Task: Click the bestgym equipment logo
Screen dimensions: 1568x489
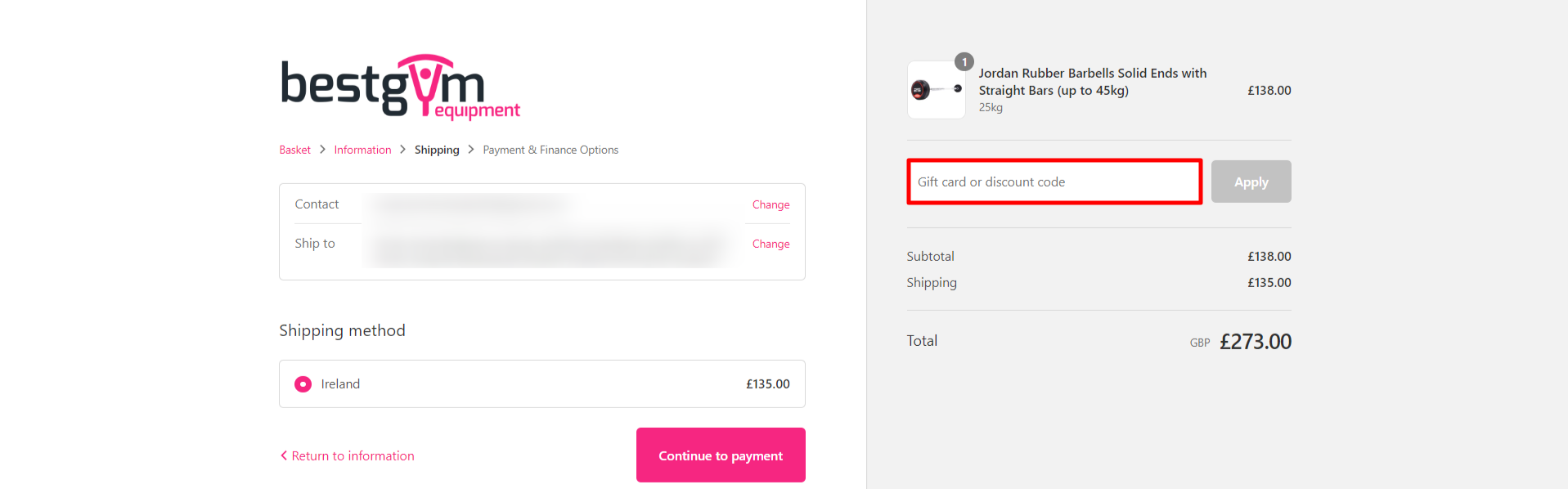Action: [x=399, y=86]
